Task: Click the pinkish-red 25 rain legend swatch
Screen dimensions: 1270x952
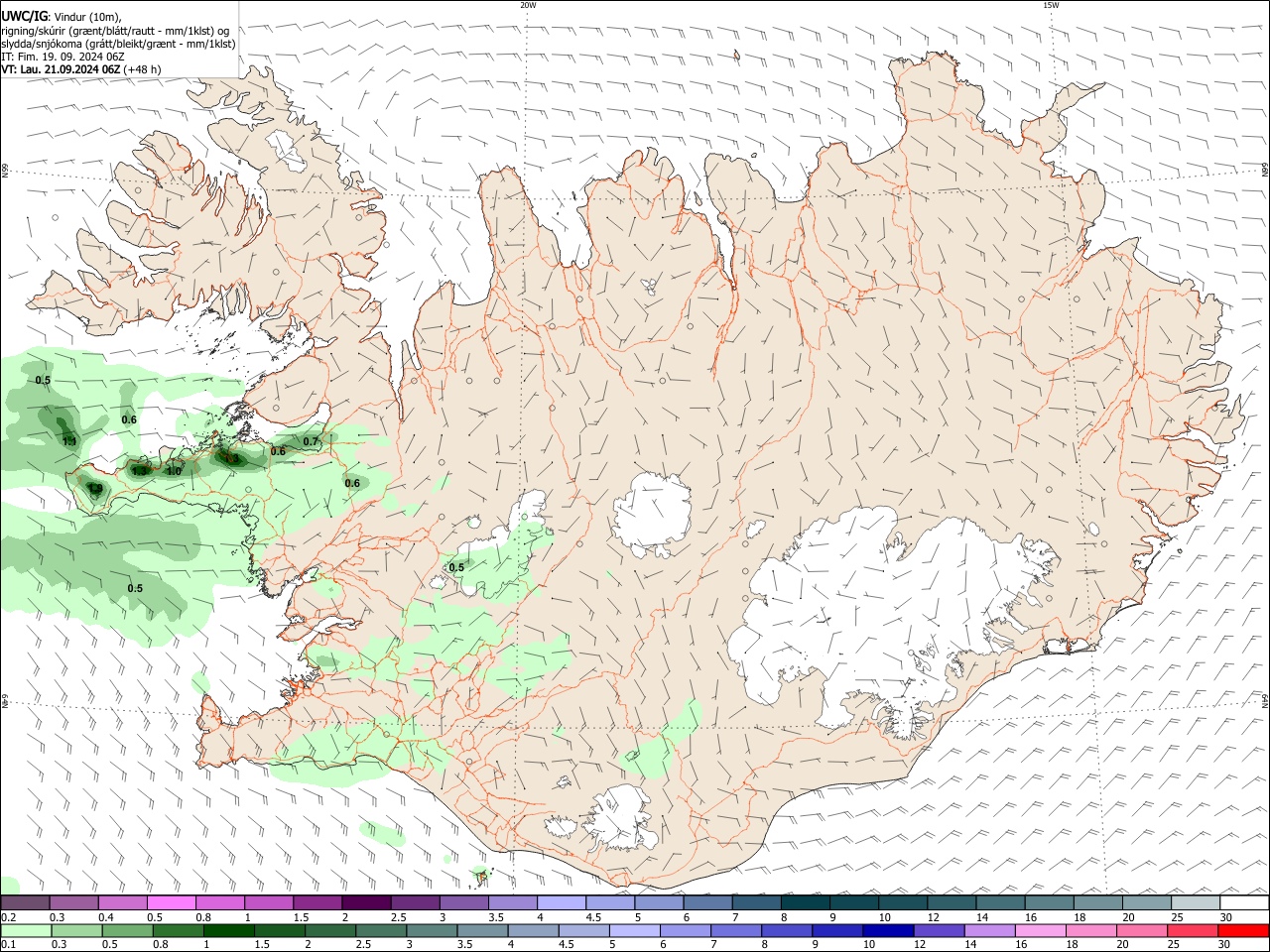Action: (x=1194, y=930)
